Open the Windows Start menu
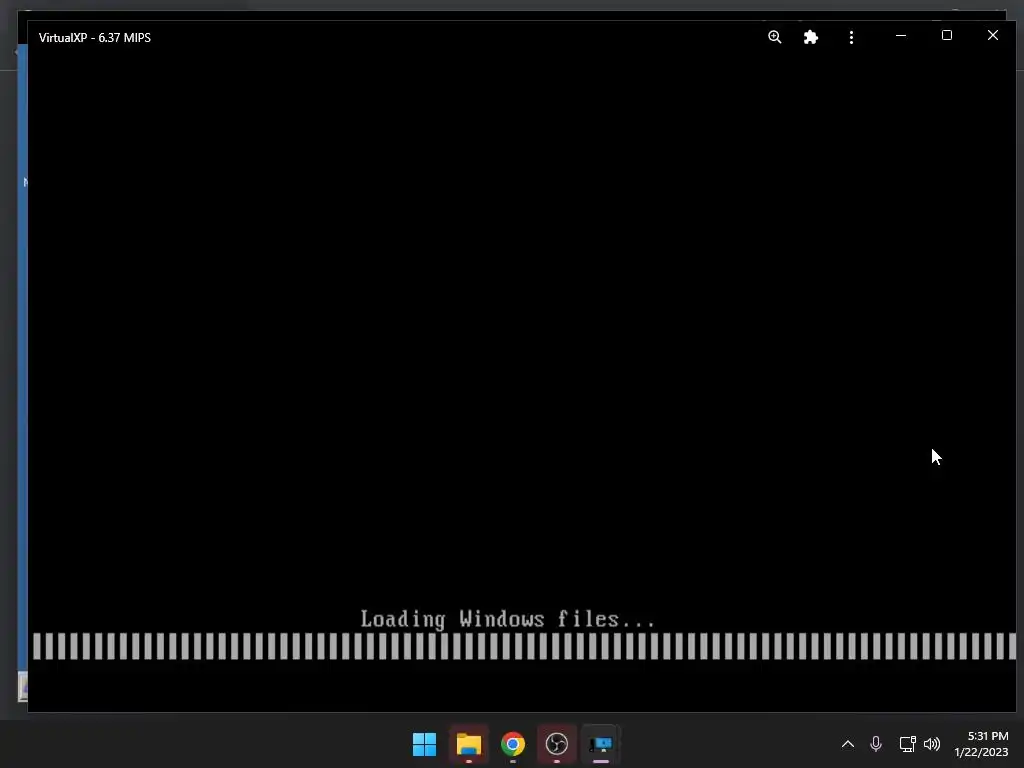The image size is (1024, 768). point(424,744)
